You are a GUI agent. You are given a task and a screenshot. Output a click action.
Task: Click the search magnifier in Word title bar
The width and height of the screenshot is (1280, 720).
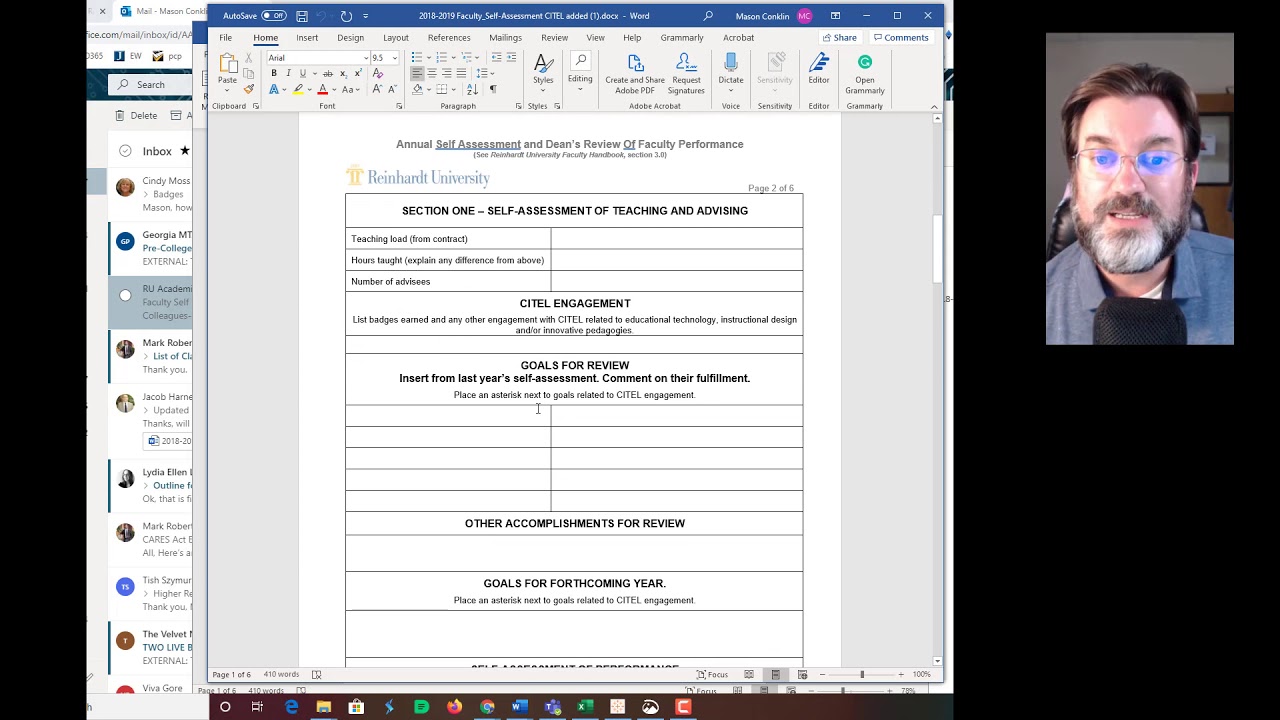point(708,16)
